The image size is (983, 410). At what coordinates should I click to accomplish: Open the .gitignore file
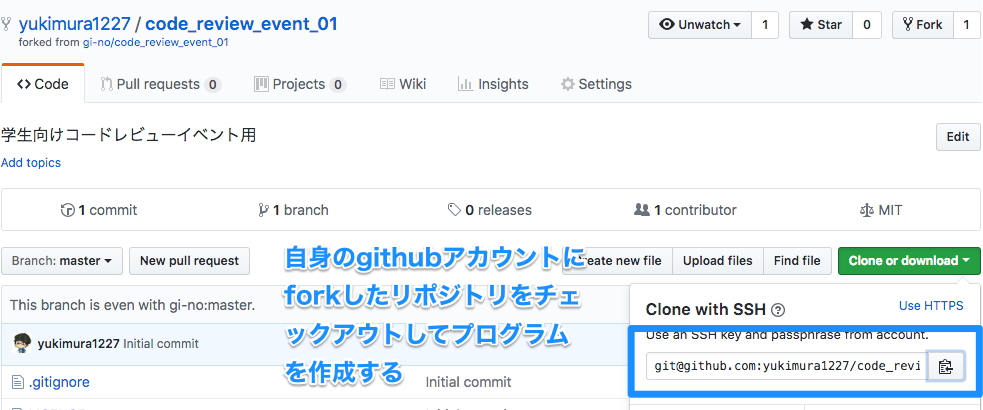[59, 382]
